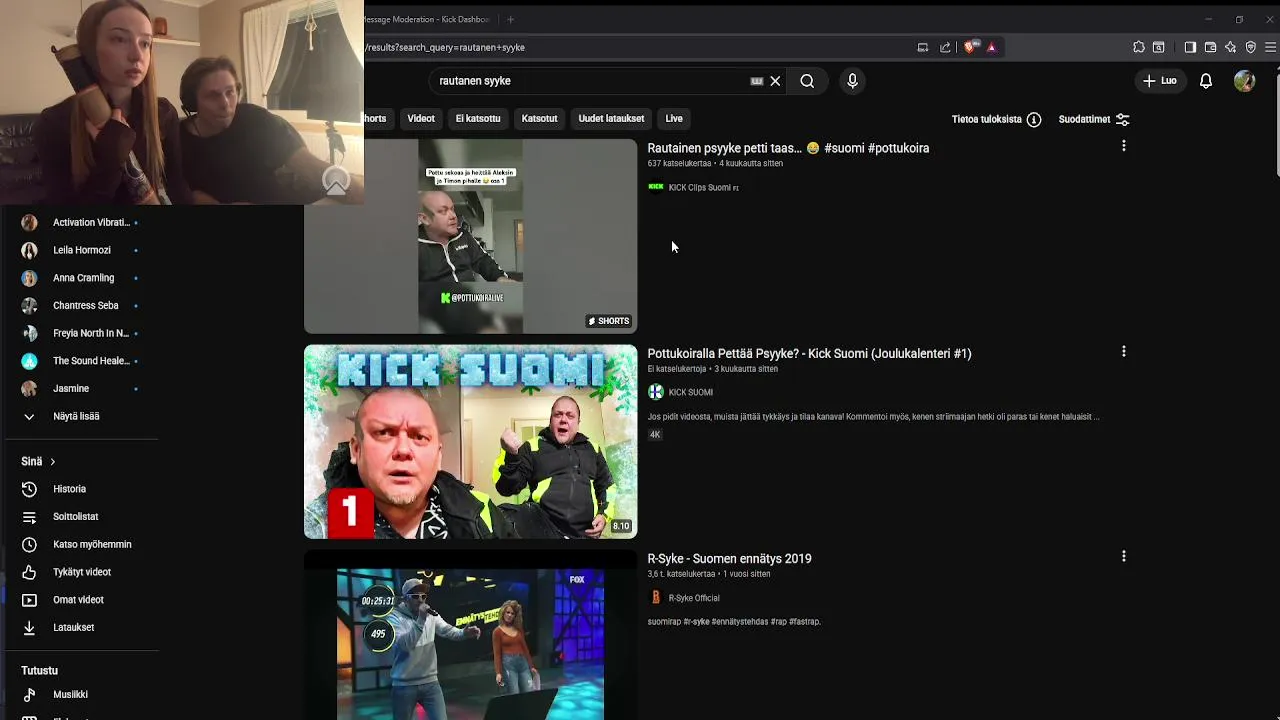Select the Live filter chip
Screen dimensions: 1280x720
(x=674, y=118)
